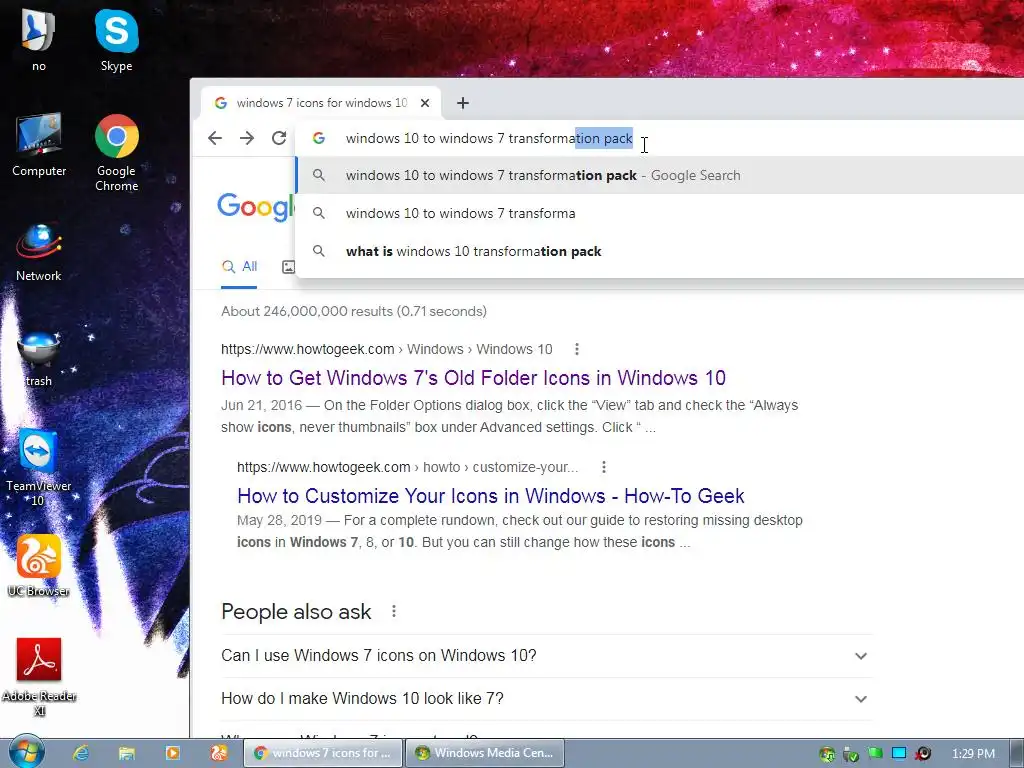Choose 'windows 10 to windows 7 transforma' suggestion
The height and width of the screenshot is (768, 1024).
coord(660,213)
